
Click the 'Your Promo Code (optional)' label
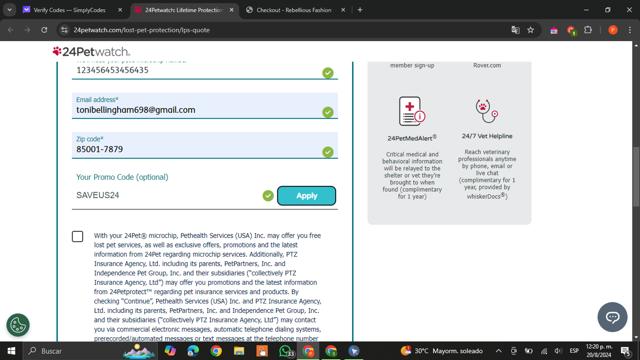(x=122, y=177)
